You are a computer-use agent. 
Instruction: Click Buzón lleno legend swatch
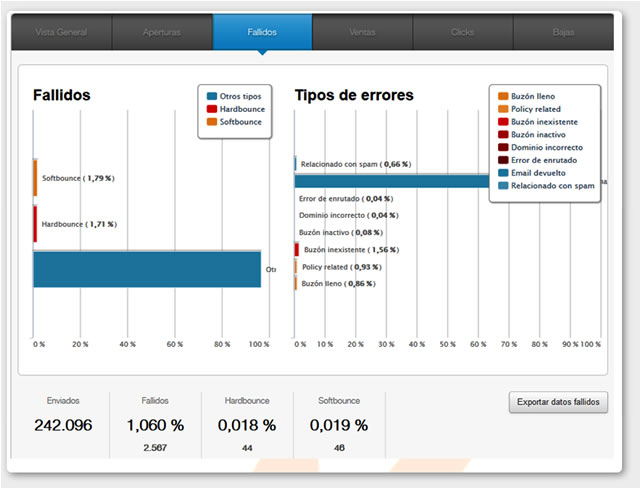point(503,96)
